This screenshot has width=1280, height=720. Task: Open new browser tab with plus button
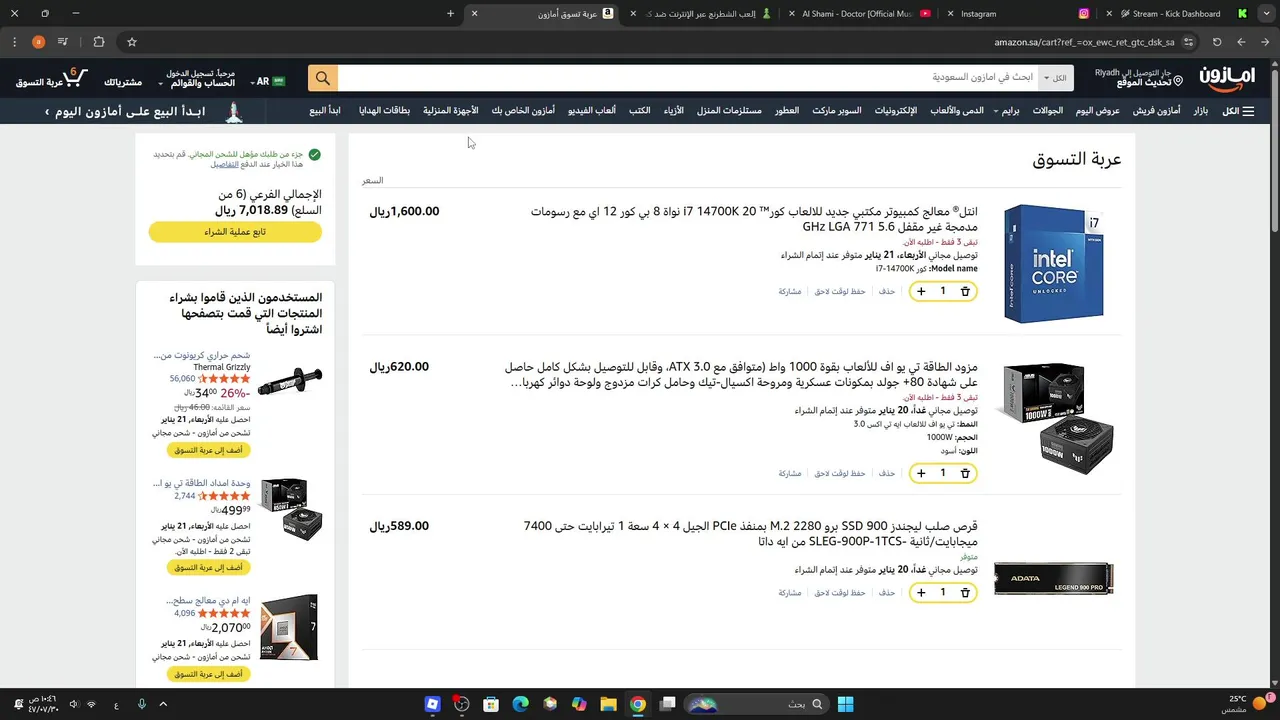[x=450, y=14]
